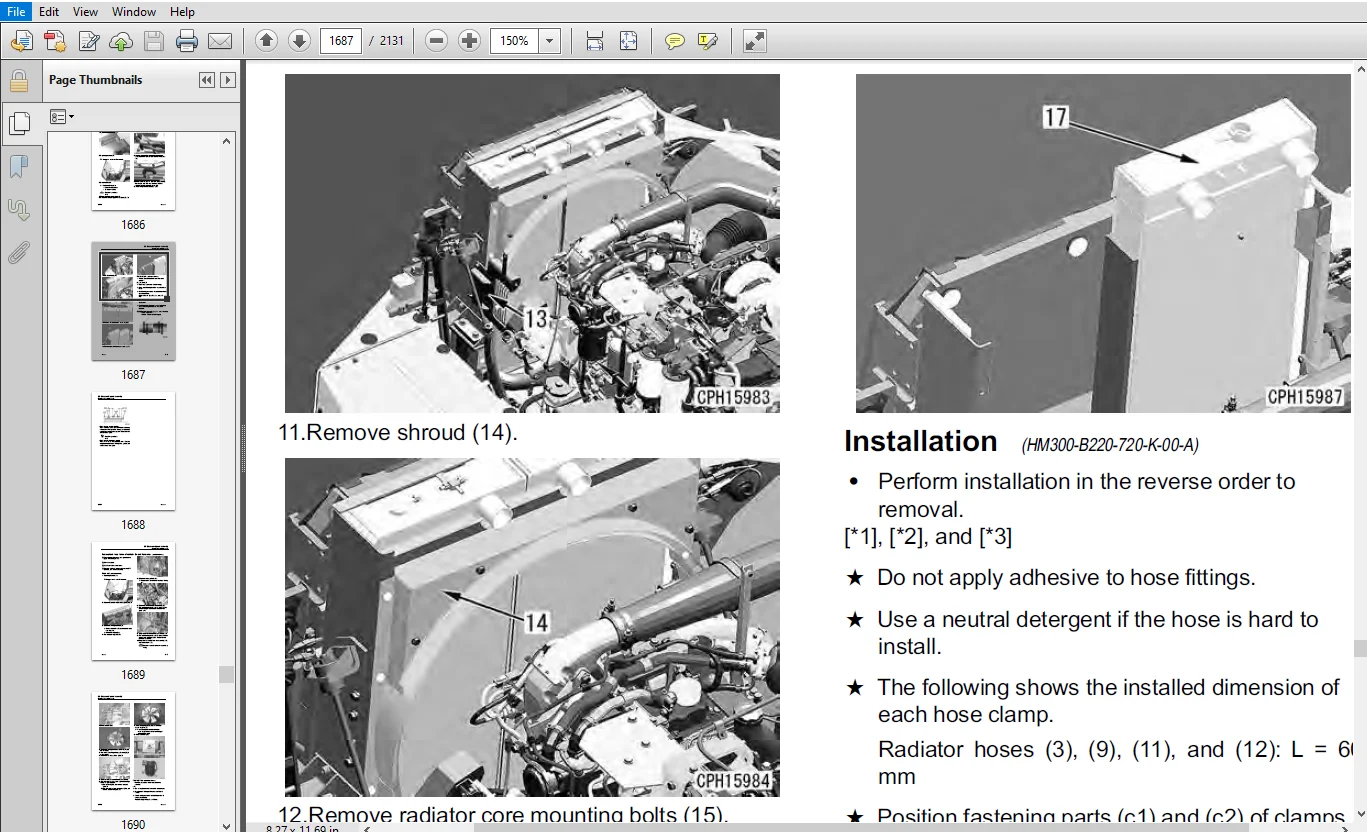
Task: Click the lock security icon in sidebar
Action: click(x=18, y=80)
